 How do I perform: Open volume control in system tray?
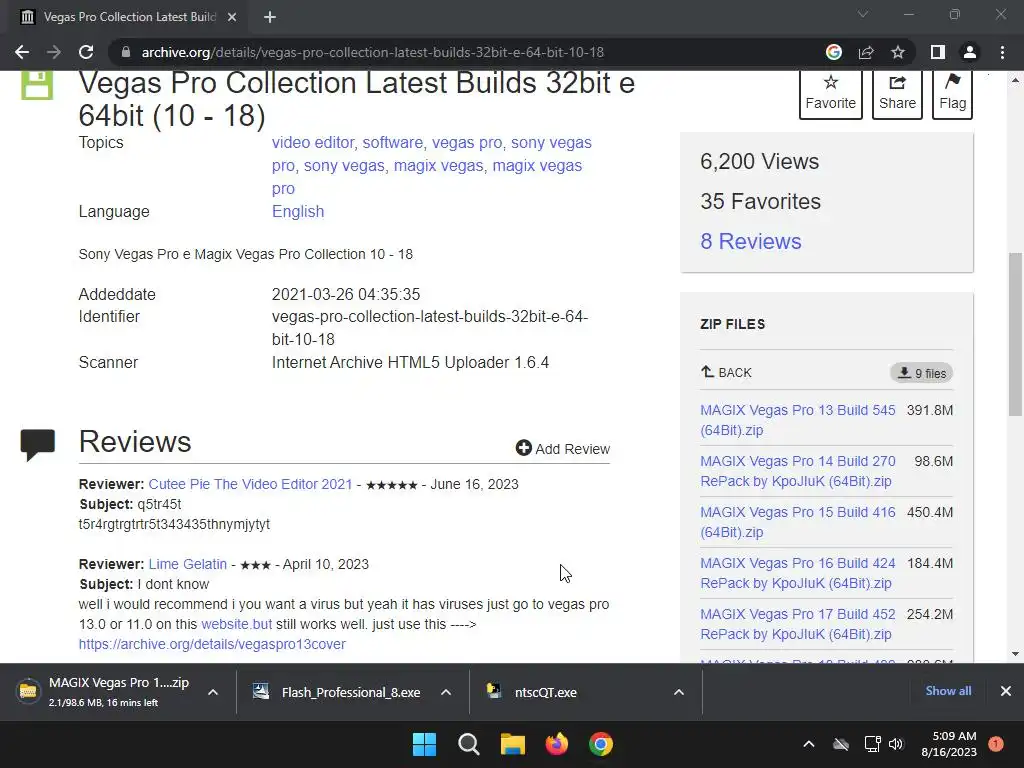[x=896, y=744]
